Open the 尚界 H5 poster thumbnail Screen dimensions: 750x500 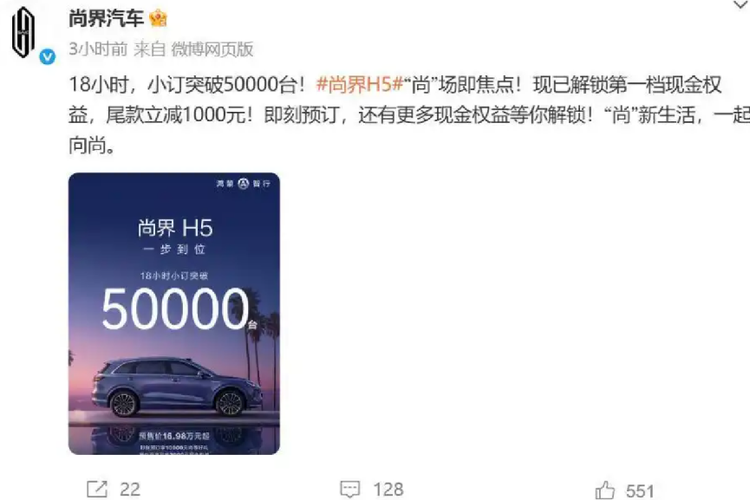(174, 313)
